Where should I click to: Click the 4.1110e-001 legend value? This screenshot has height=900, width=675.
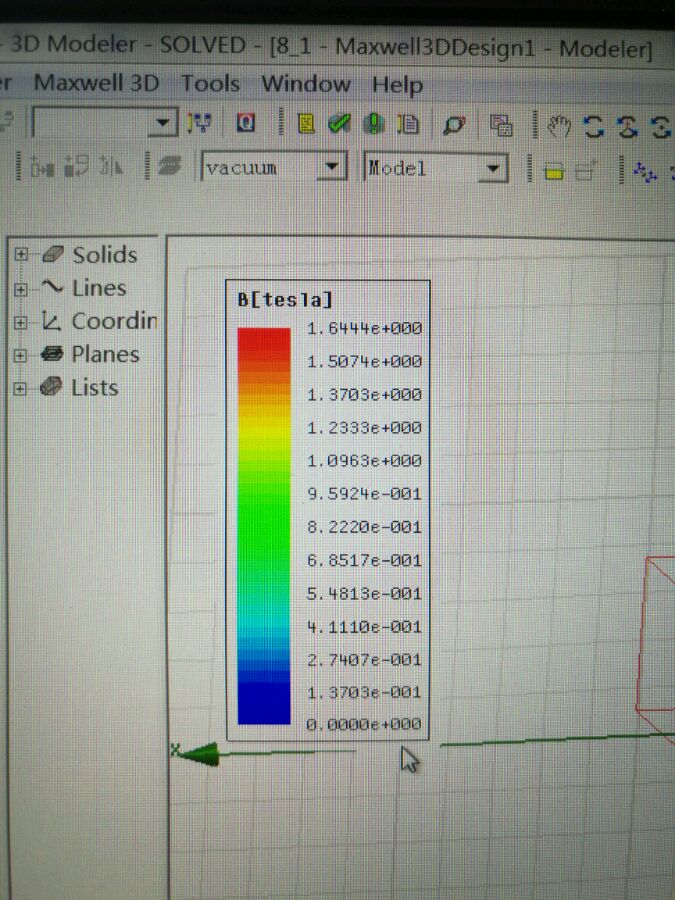click(364, 627)
